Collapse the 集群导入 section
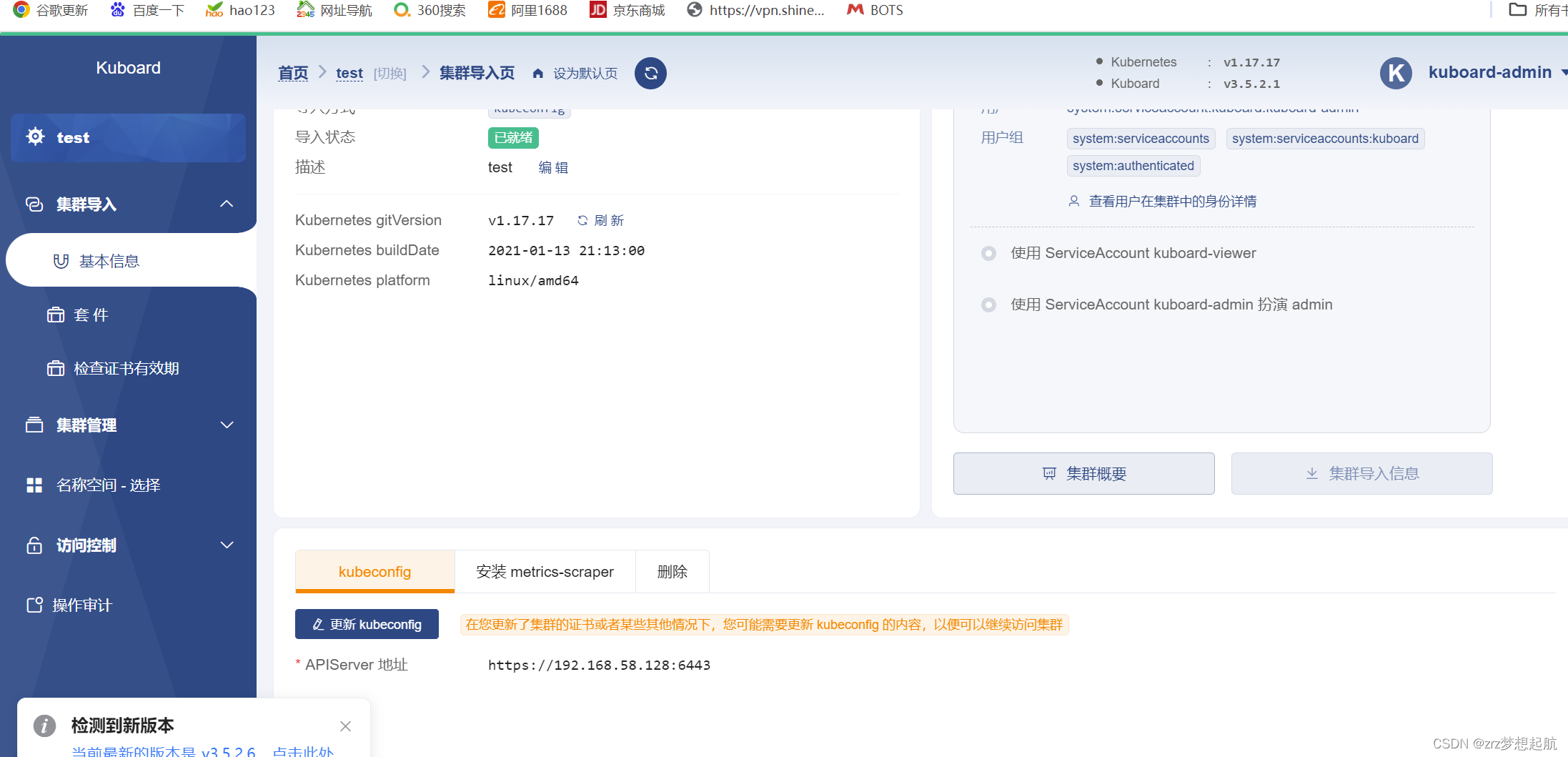 (227, 204)
